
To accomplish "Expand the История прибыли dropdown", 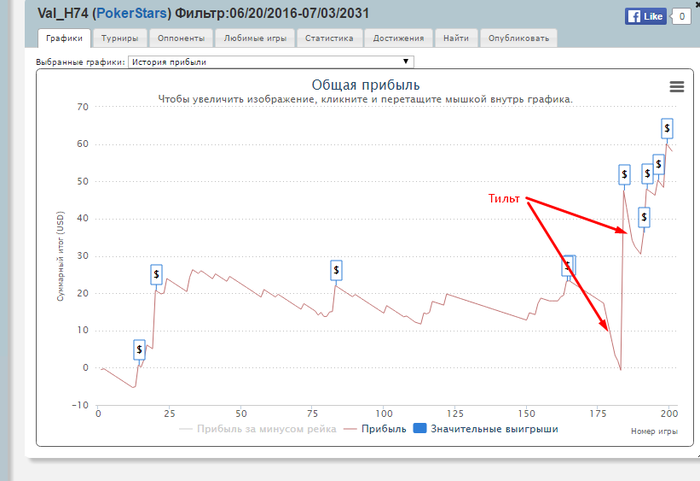I will [x=271, y=62].
